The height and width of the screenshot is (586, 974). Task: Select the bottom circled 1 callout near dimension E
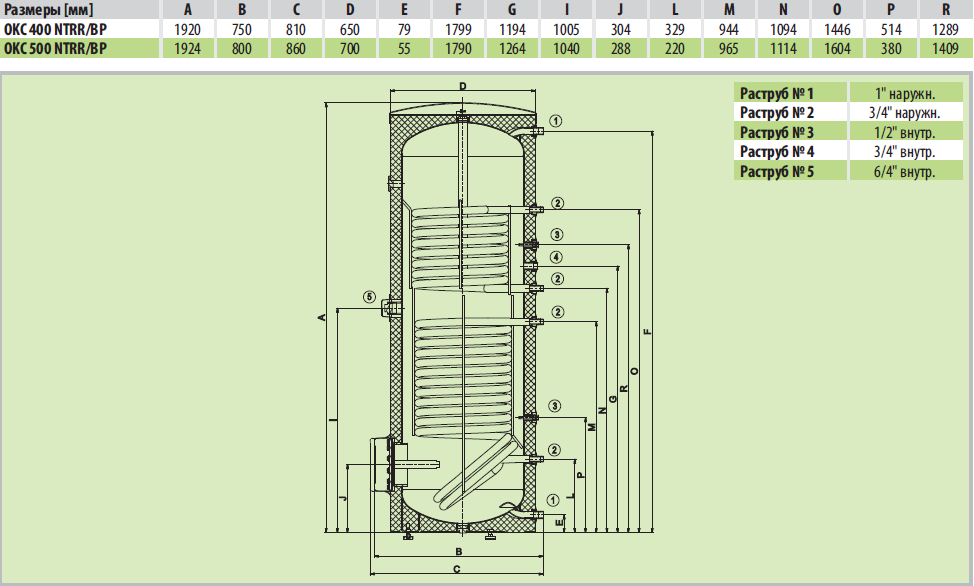point(557,499)
